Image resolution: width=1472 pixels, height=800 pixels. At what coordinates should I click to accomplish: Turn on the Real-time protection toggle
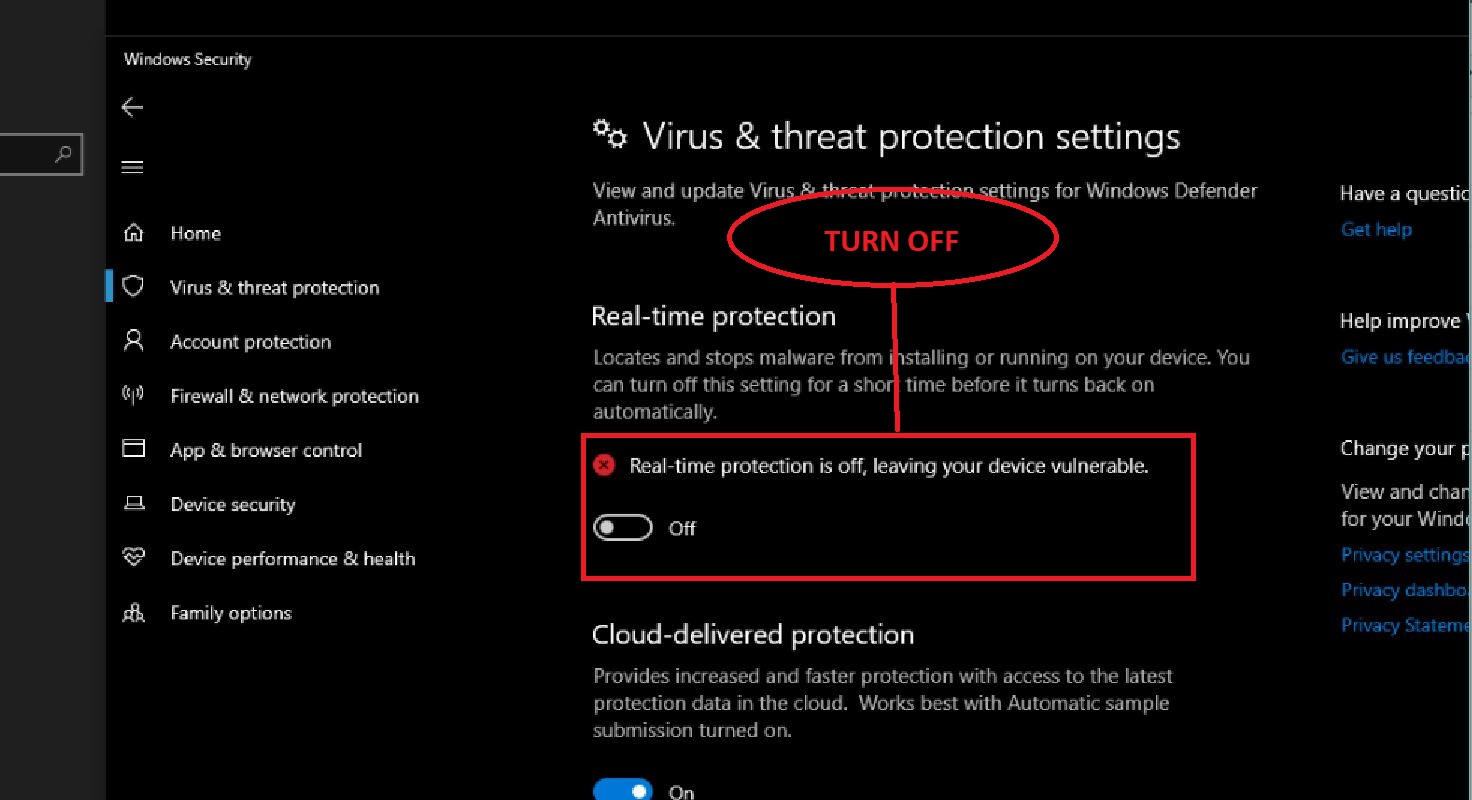point(622,528)
